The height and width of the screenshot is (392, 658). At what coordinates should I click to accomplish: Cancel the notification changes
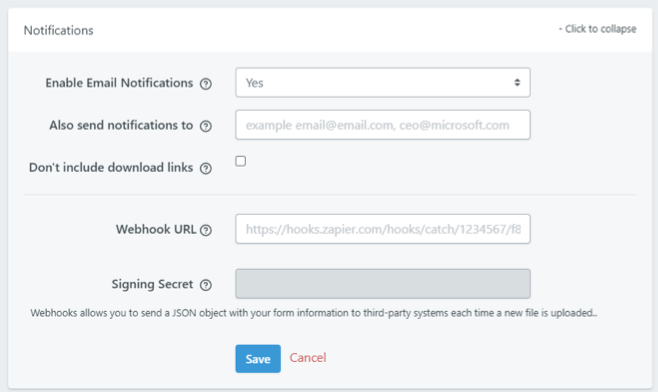click(308, 358)
